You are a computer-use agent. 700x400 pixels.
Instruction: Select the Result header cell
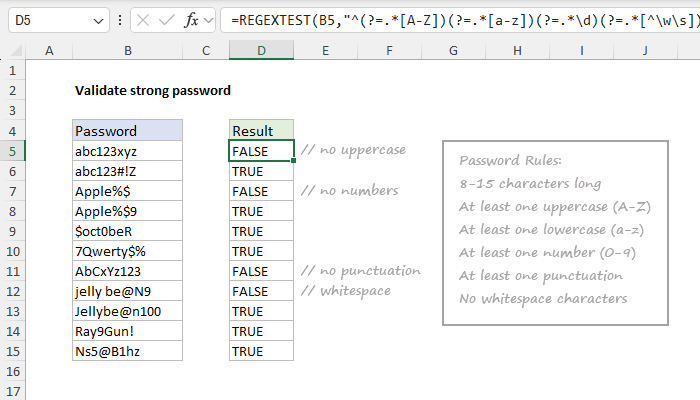261,131
